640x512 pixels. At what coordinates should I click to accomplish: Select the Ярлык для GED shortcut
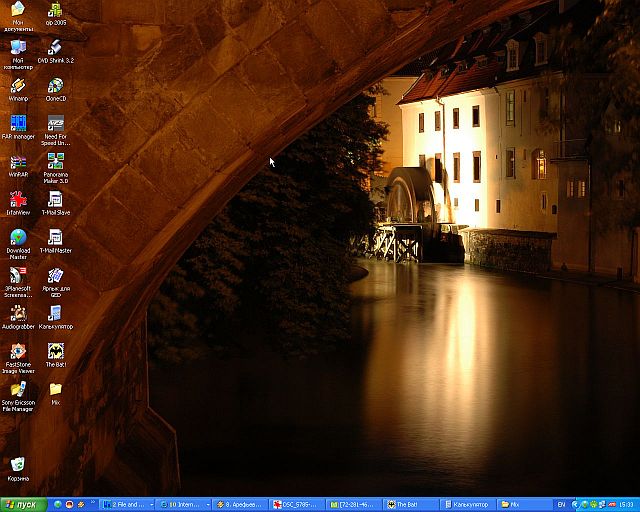coord(56,282)
